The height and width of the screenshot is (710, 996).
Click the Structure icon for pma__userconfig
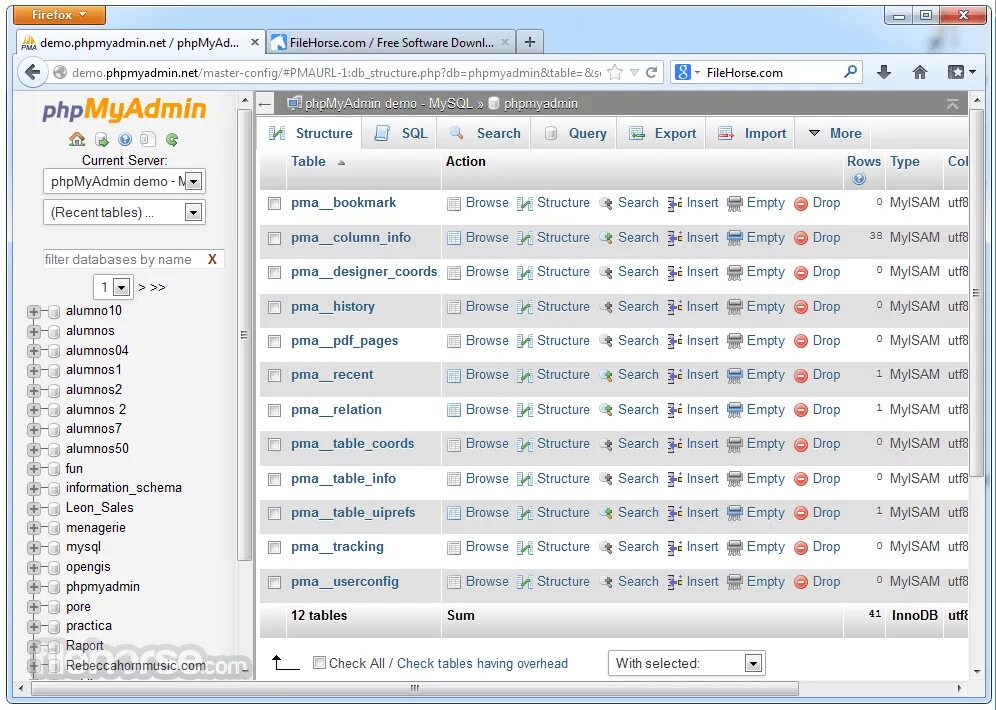(525, 582)
